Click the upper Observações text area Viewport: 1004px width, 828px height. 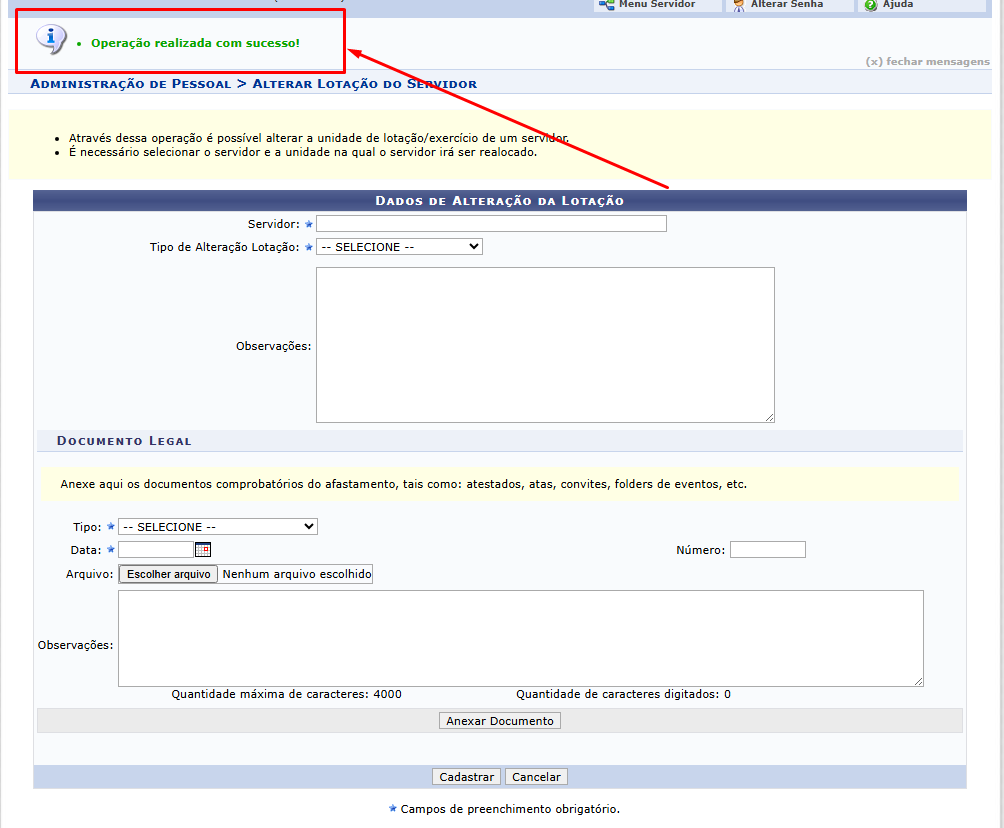[x=545, y=345]
